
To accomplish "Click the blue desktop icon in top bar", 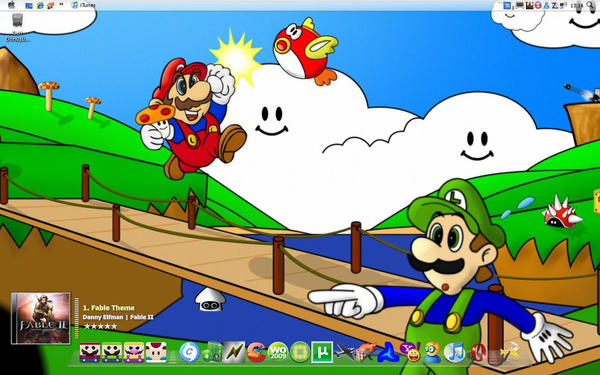I will tap(29, 5).
